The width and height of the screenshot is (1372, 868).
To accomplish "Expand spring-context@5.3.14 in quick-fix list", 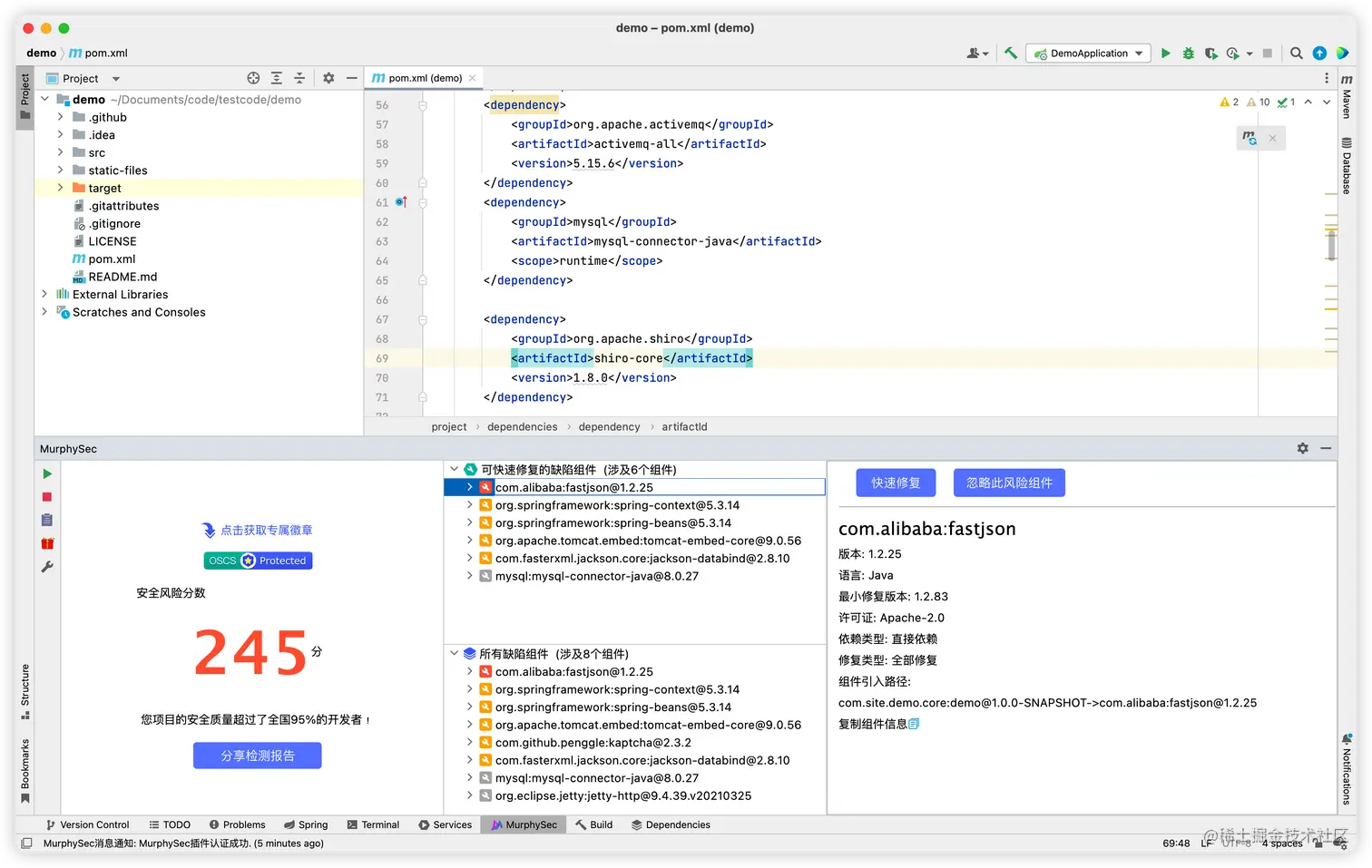I will (469, 505).
